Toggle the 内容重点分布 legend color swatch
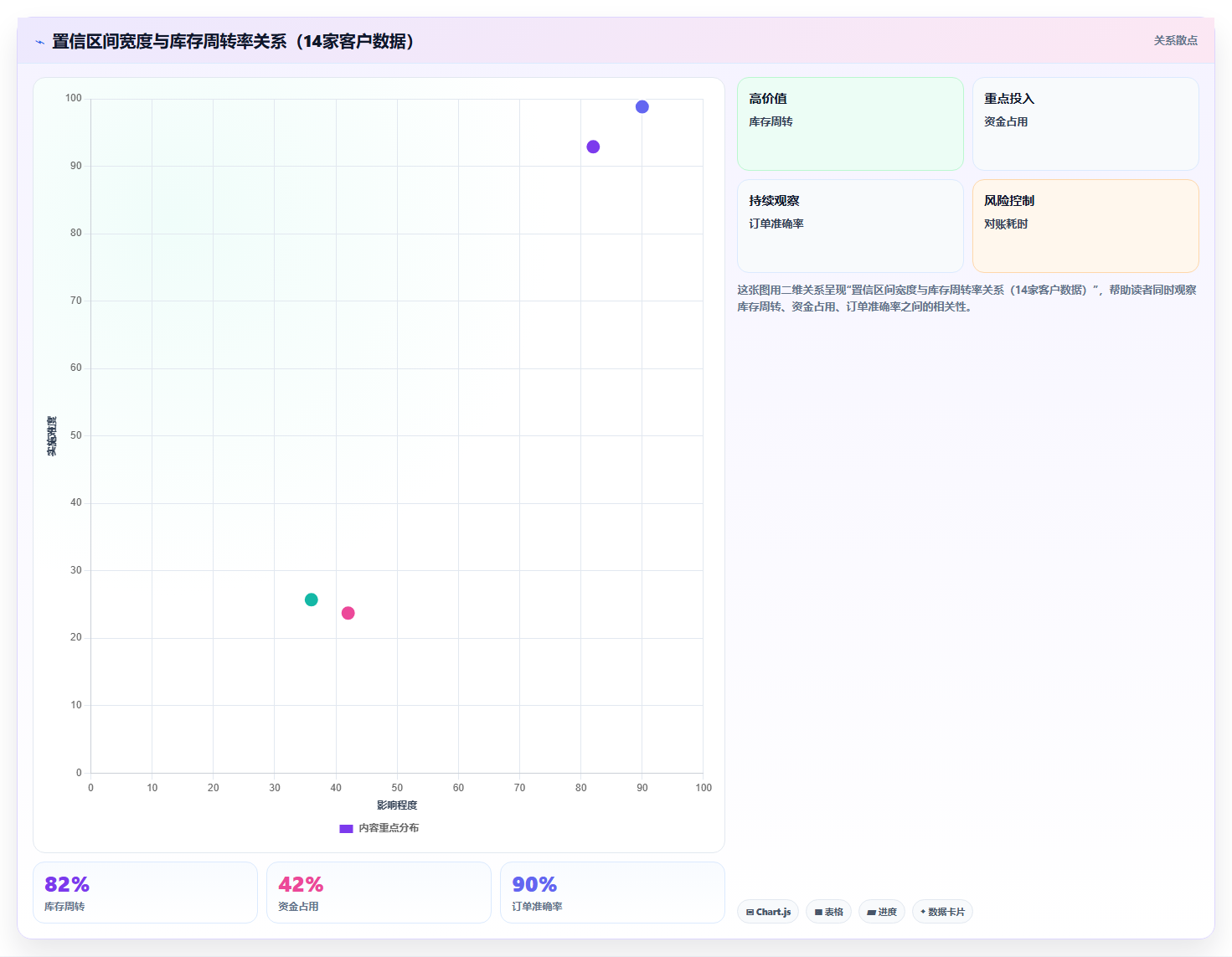The image size is (1232, 957). coord(346,828)
